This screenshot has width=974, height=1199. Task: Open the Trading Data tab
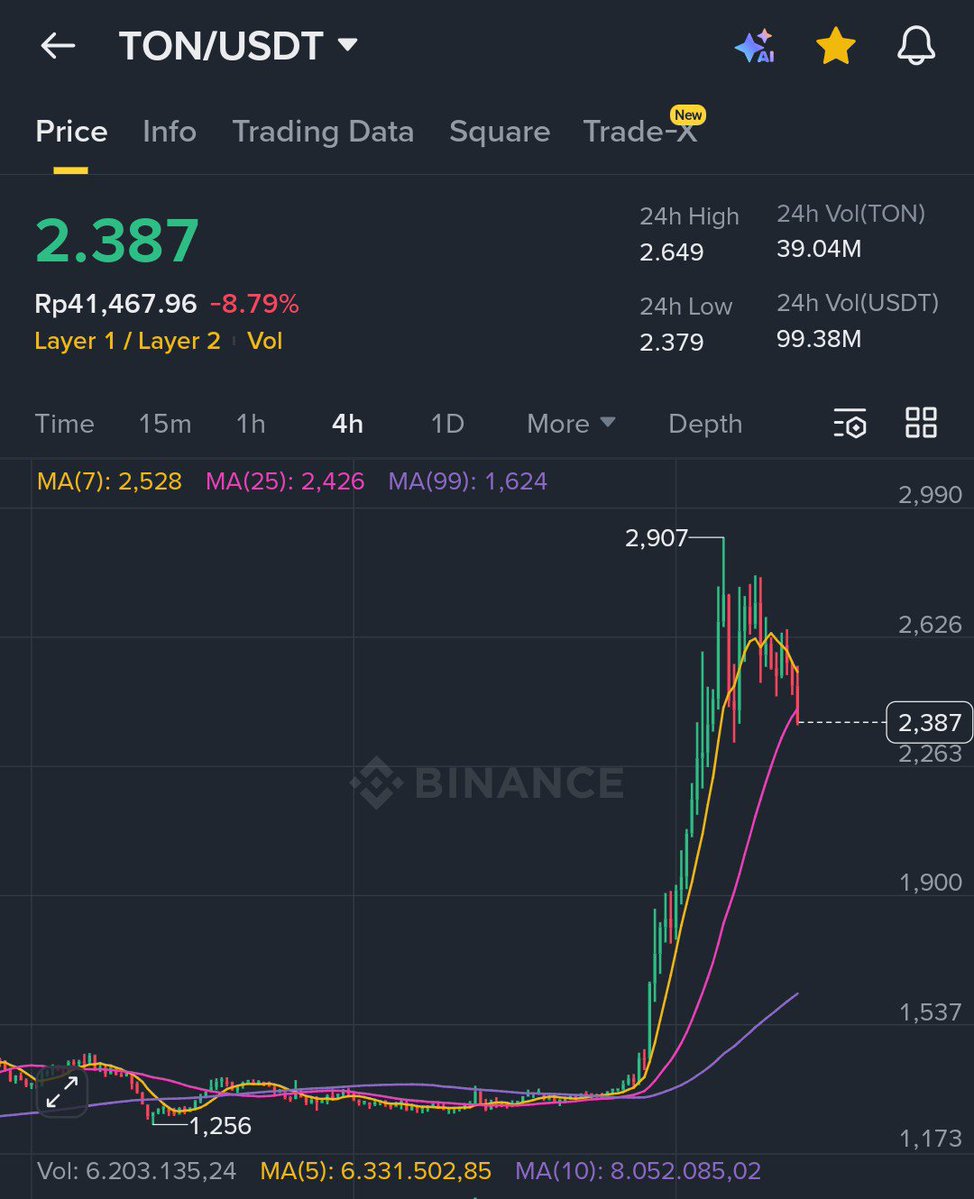click(323, 132)
